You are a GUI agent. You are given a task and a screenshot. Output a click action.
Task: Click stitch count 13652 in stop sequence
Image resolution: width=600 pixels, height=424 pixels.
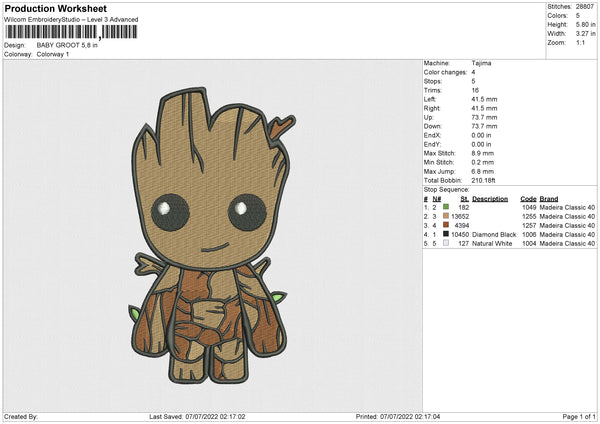click(460, 216)
